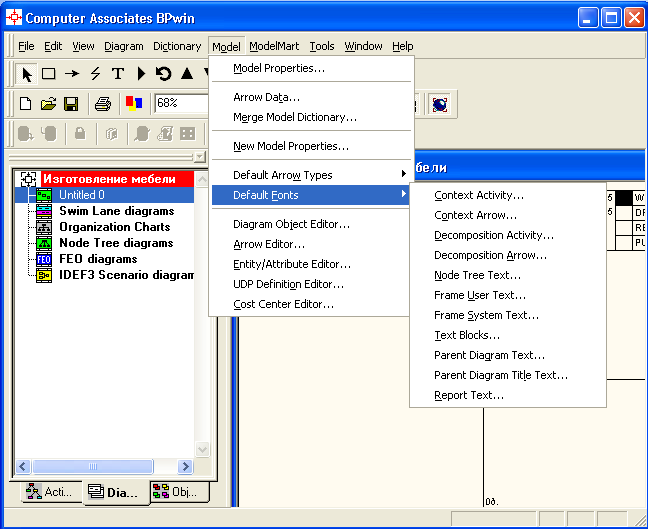Viewport: 648px width, 529px height.
Task: Select Context Arrow font option
Action: click(508, 215)
